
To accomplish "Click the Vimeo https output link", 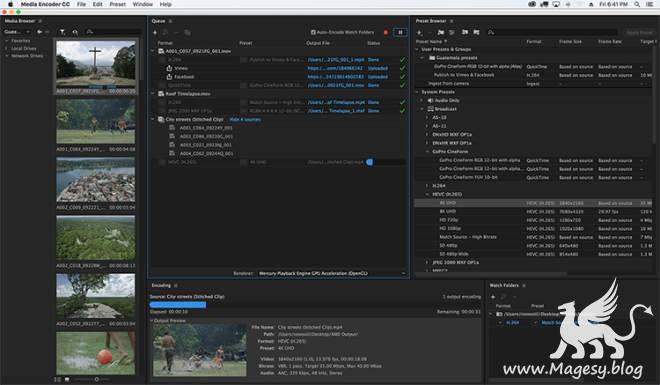I will pyautogui.click(x=335, y=68).
